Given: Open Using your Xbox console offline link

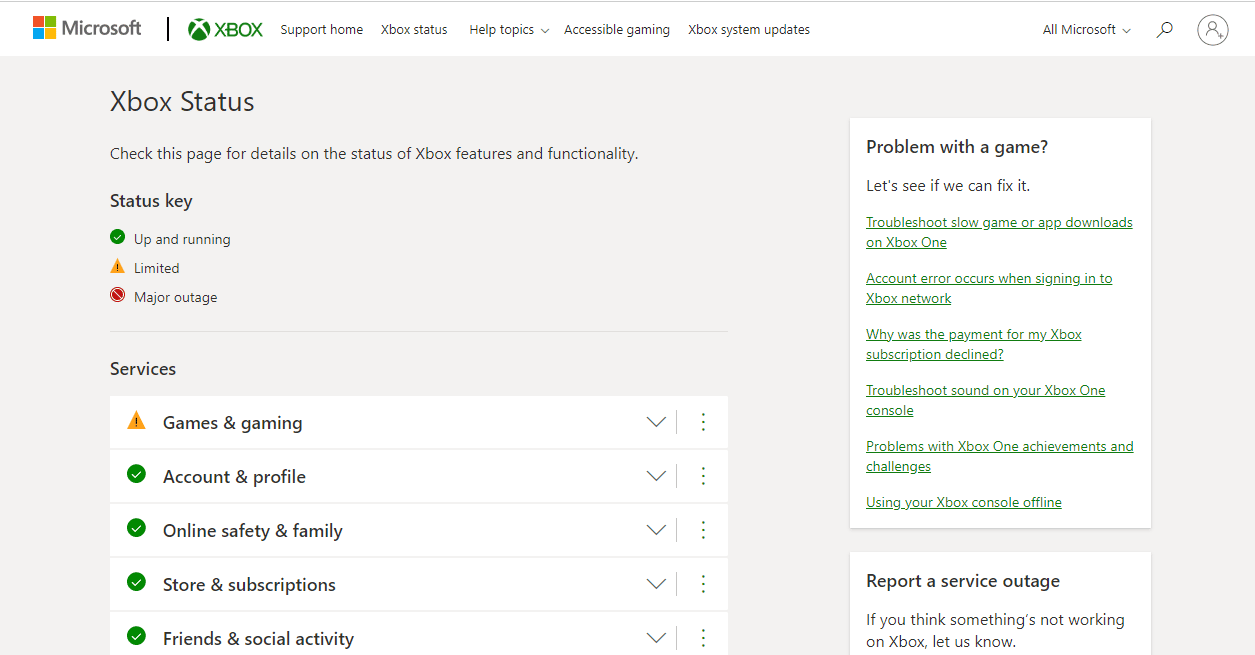Looking at the screenshot, I should coord(963,502).
